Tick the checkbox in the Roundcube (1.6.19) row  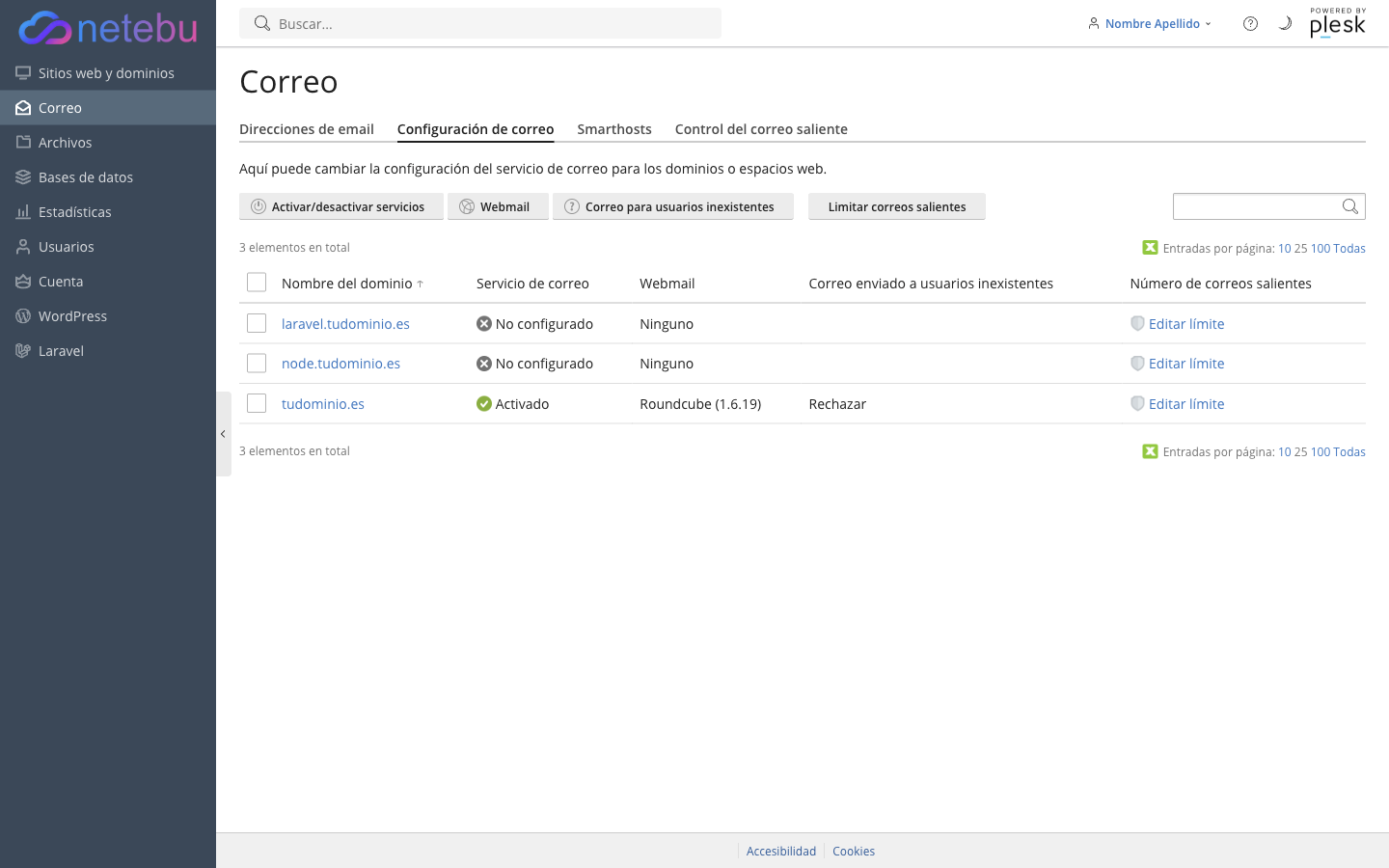coord(257,403)
